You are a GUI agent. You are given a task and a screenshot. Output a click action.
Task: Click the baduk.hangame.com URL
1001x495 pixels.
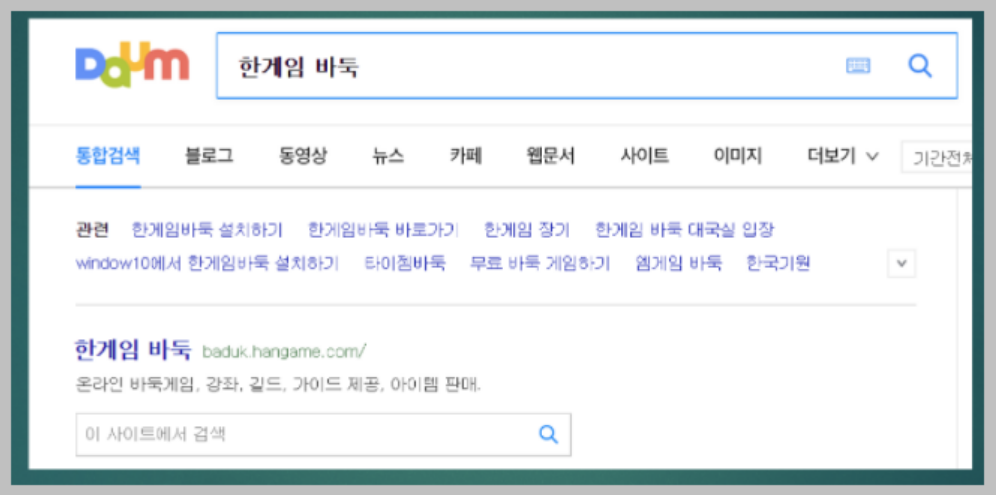click(x=284, y=351)
